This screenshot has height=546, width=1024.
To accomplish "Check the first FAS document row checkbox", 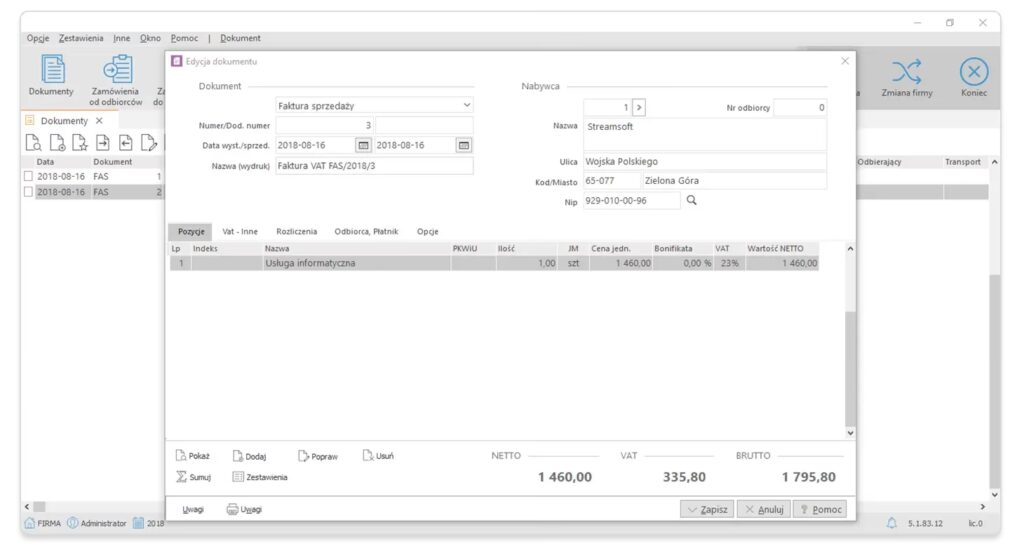I will coord(28,176).
